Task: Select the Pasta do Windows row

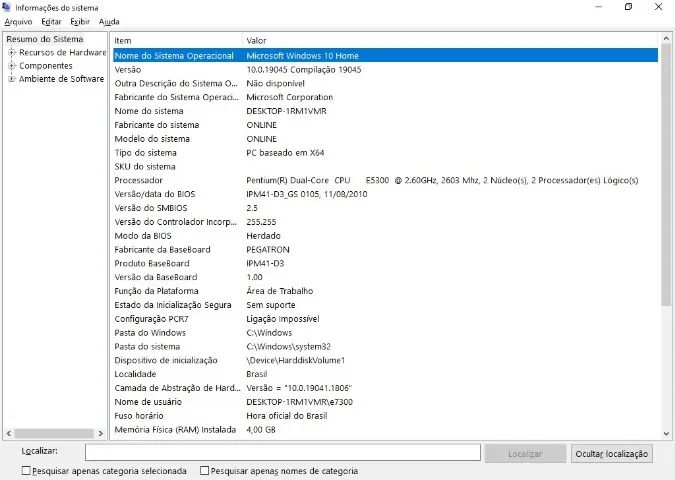Action: tap(385, 333)
